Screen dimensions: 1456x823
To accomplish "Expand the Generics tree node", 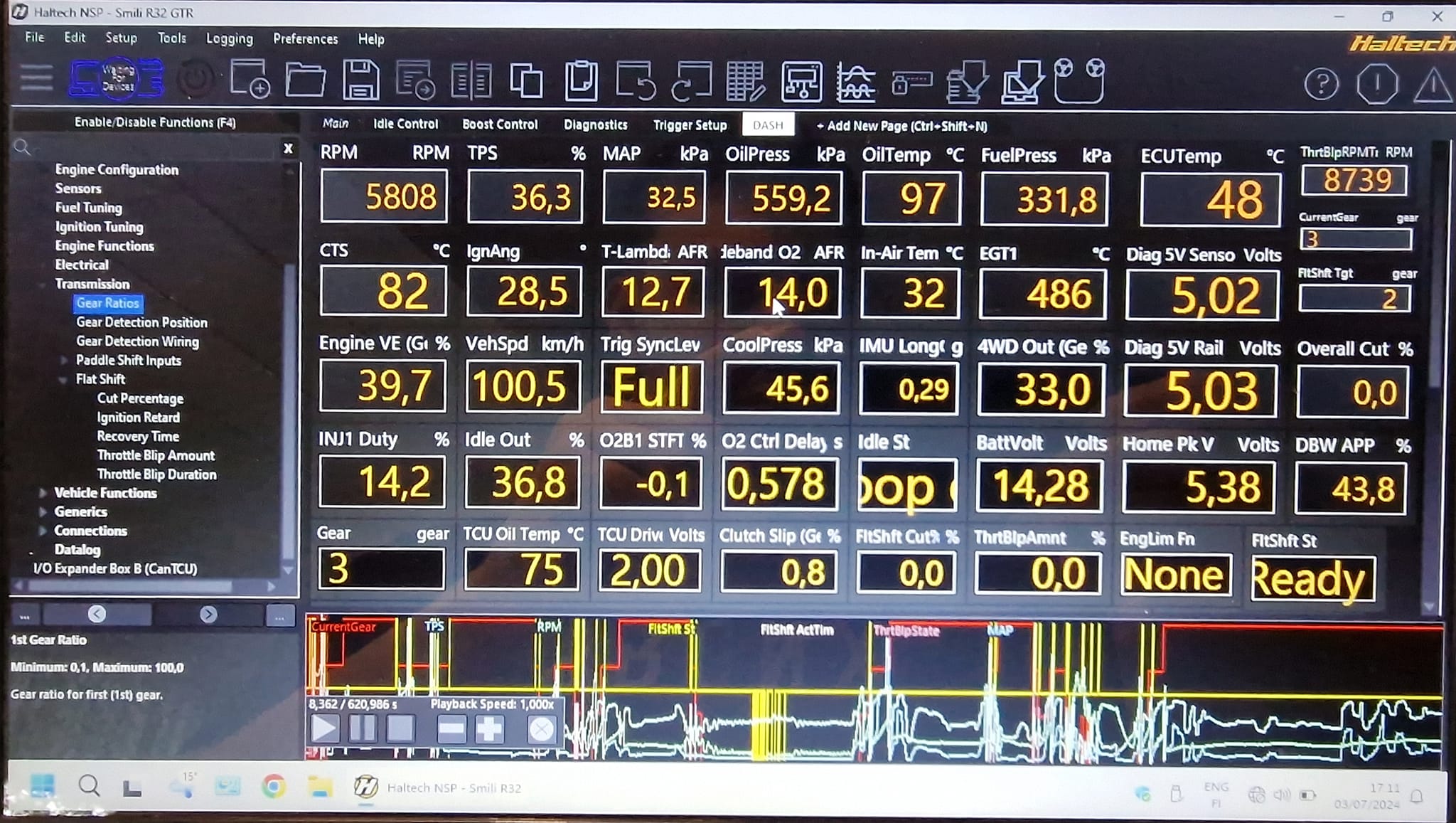I will tap(43, 512).
